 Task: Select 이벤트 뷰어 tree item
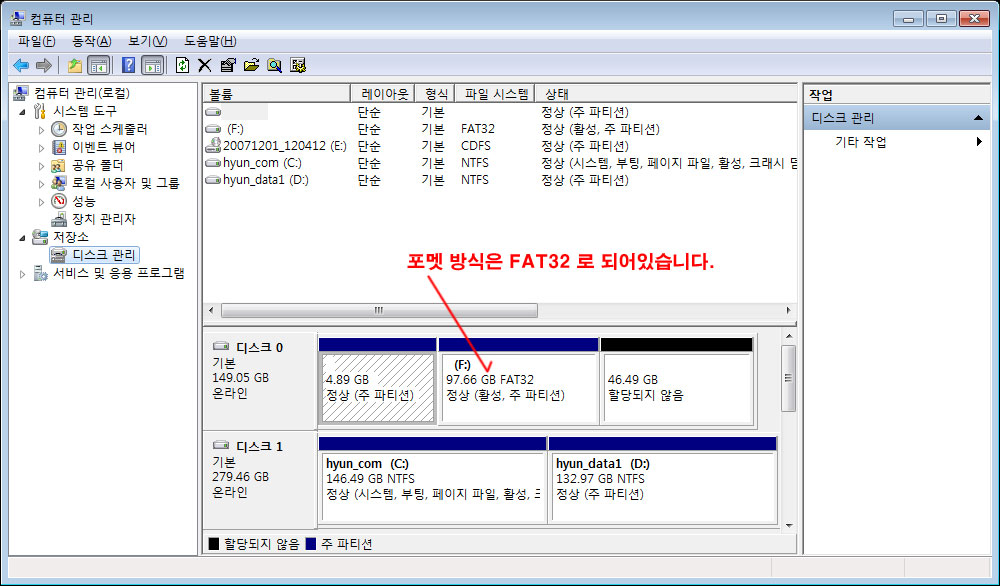103,147
